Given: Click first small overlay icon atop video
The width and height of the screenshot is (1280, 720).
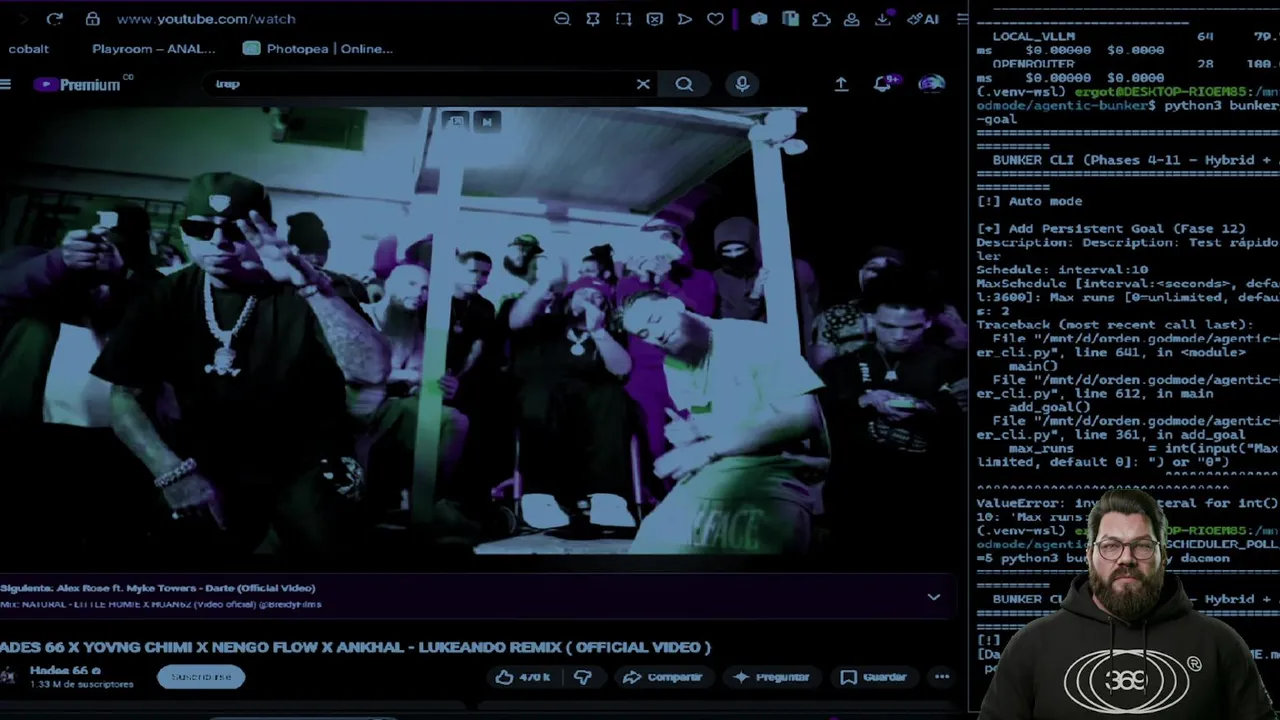Looking at the screenshot, I should (x=456, y=121).
